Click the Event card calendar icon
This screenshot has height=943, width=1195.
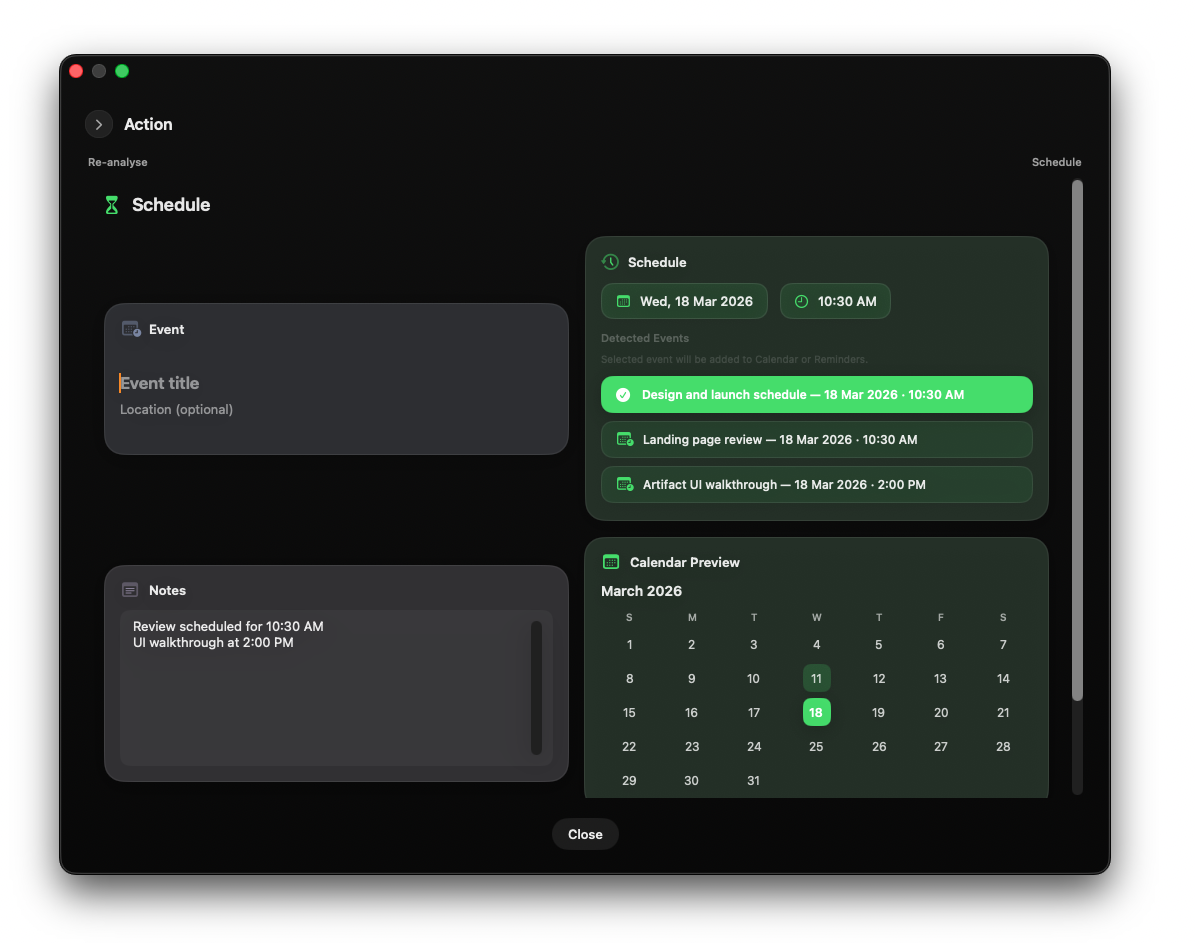point(131,329)
